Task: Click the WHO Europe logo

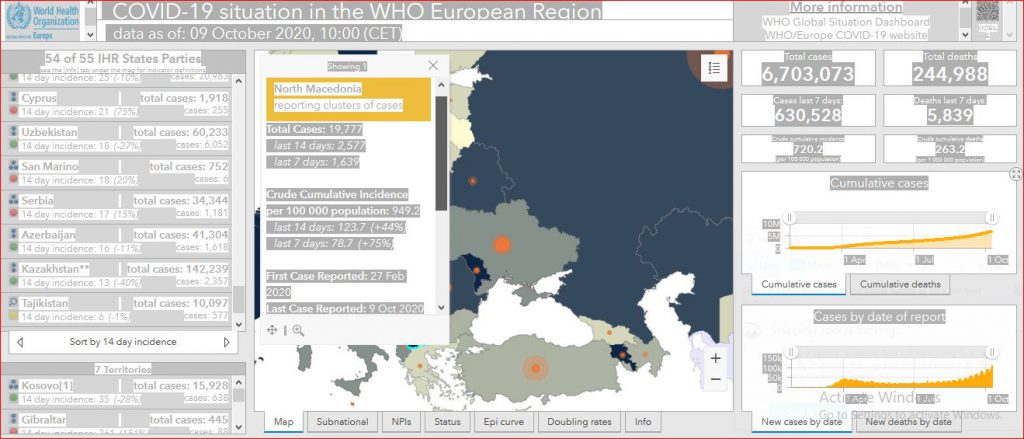Action: click(x=42, y=22)
